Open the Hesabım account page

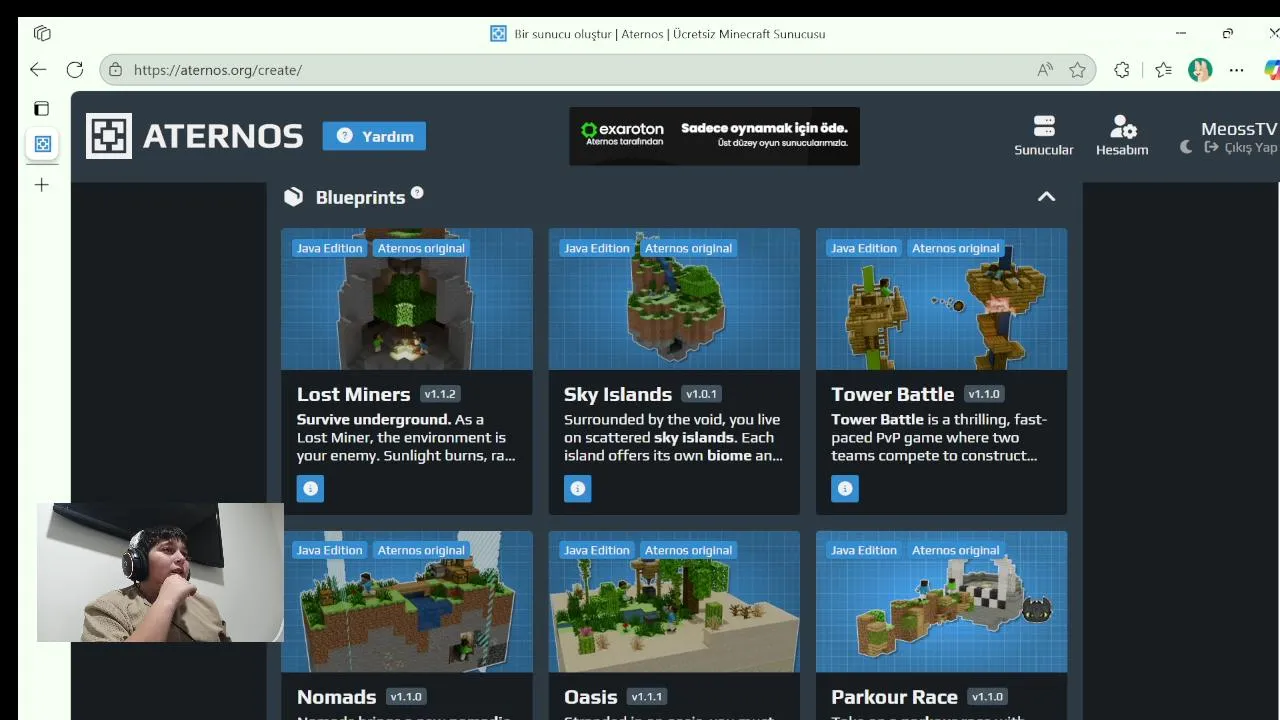[1122, 136]
